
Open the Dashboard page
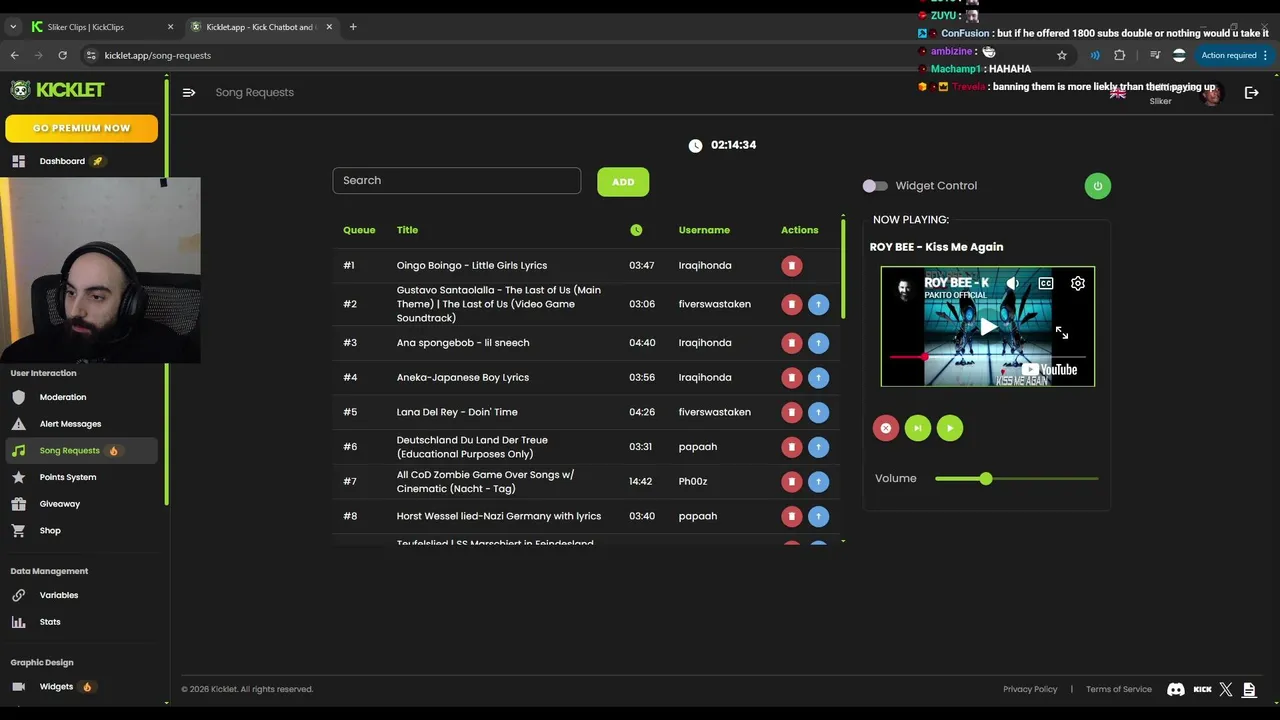coord(62,161)
